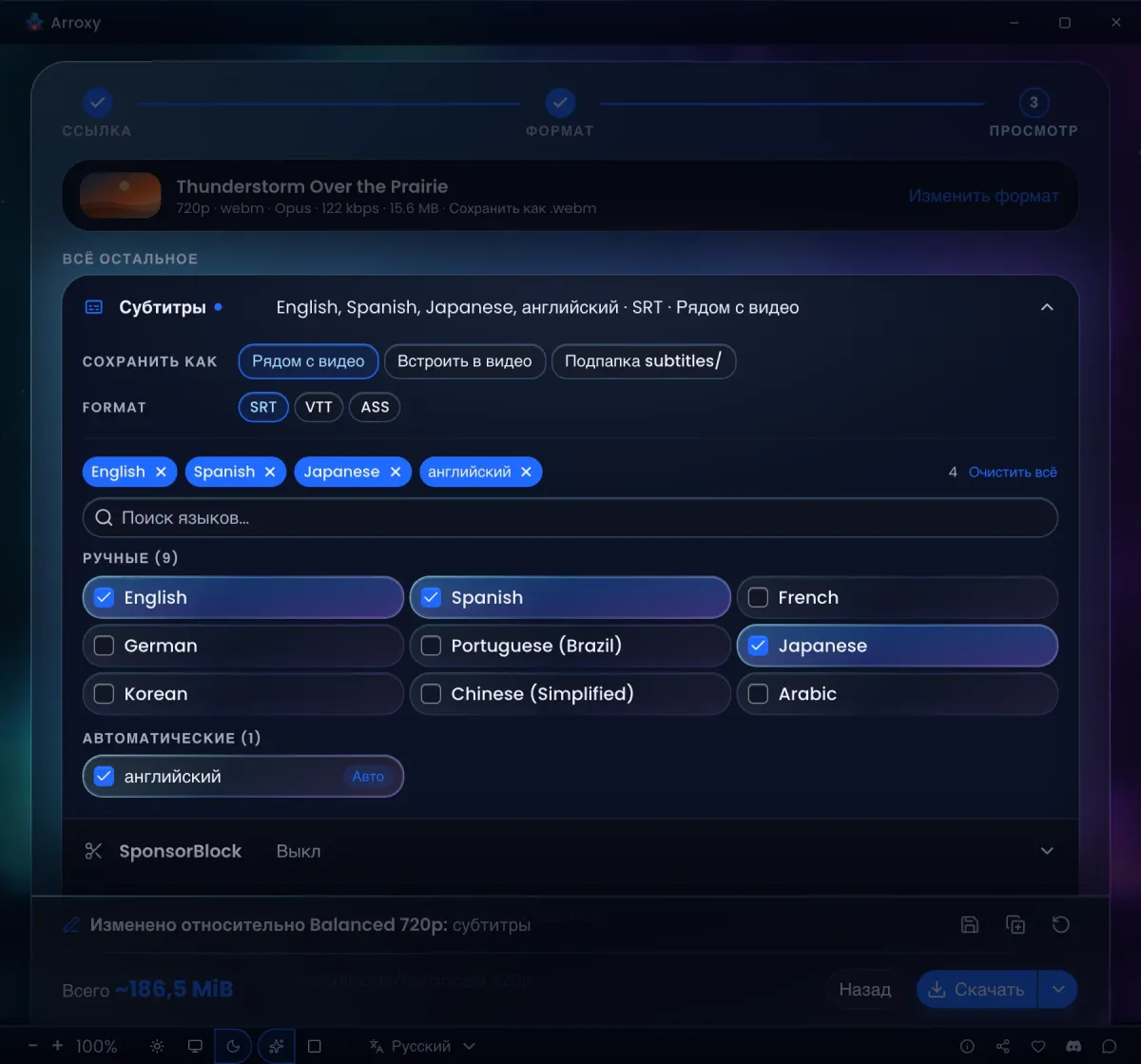Reset changes with the circular arrow icon
Screen dimensions: 1141x1064
point(1061,924)
